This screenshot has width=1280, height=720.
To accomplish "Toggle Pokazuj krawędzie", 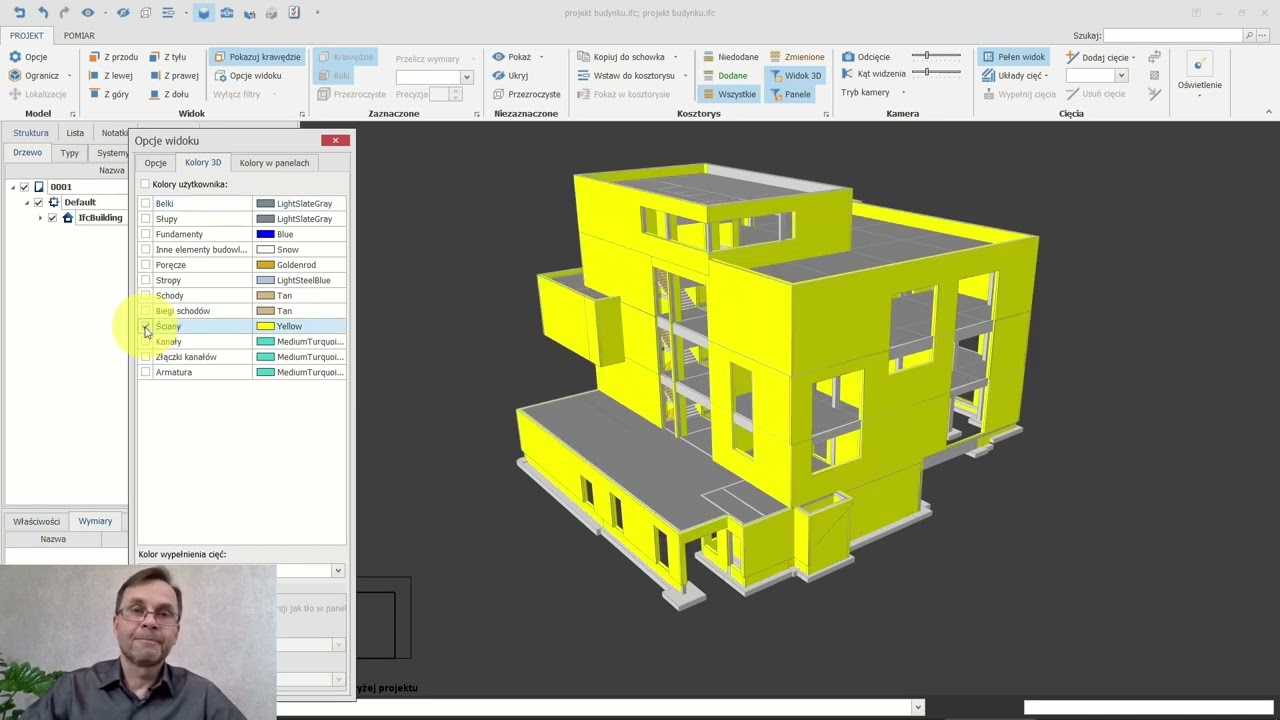I will click(257, 57).
